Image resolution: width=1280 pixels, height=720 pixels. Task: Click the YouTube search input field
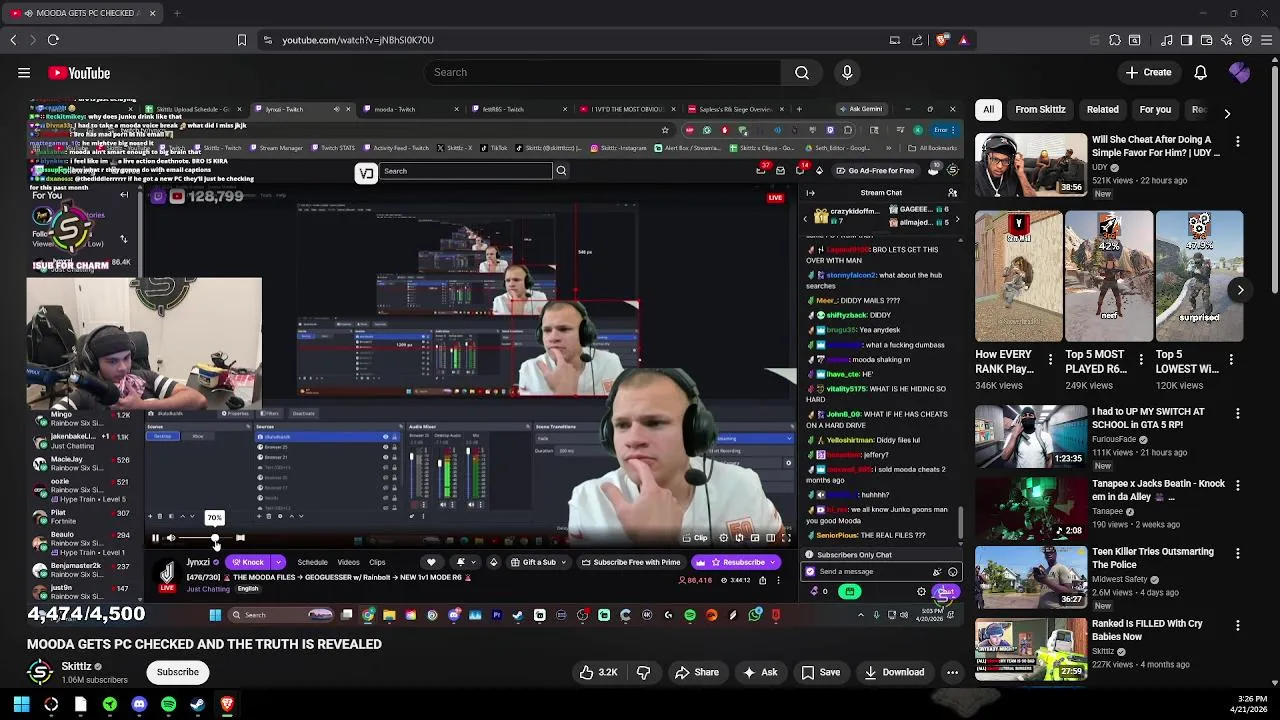click(604, 72)
